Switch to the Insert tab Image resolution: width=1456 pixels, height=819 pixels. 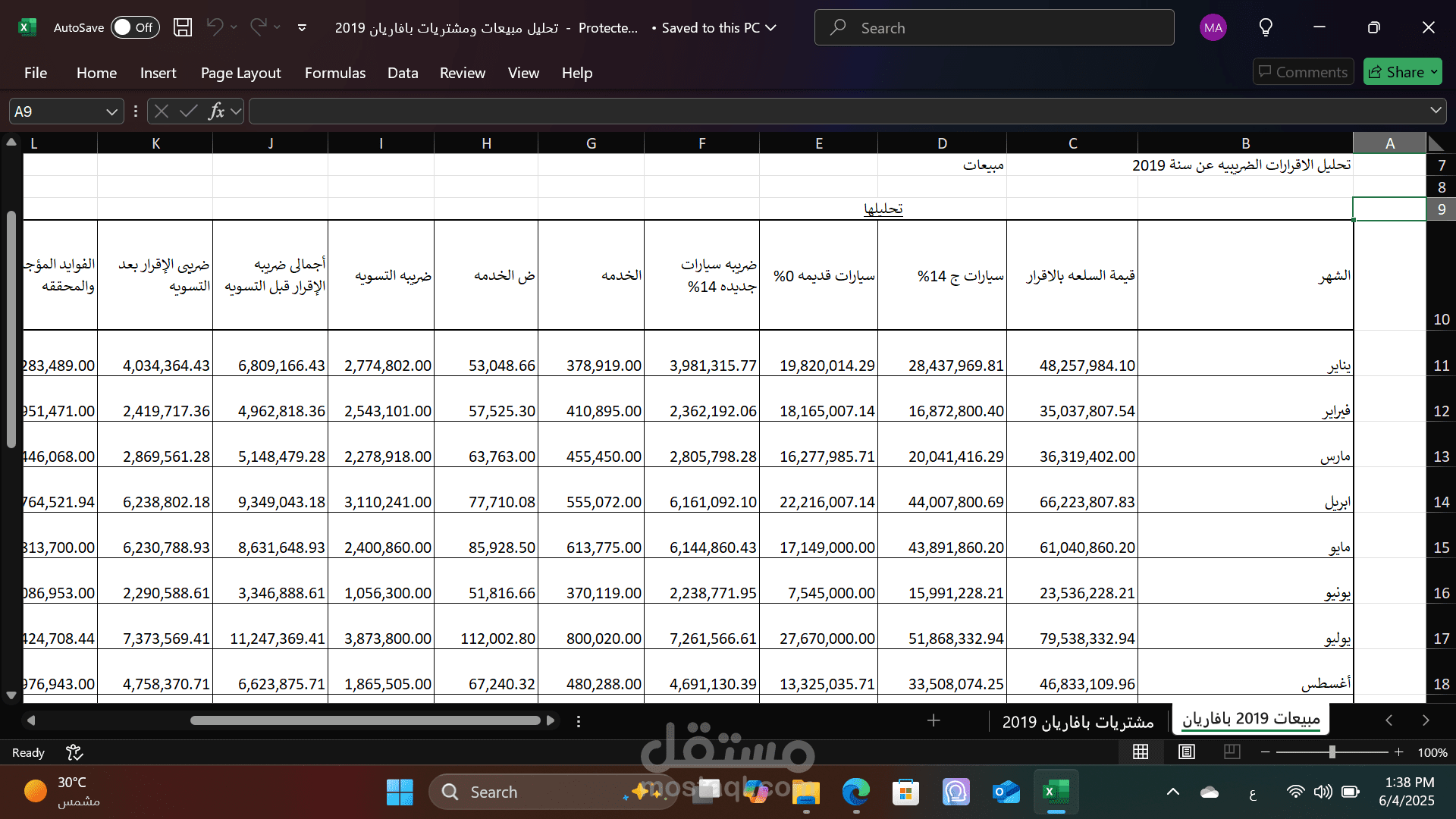[x=158, y=73]
